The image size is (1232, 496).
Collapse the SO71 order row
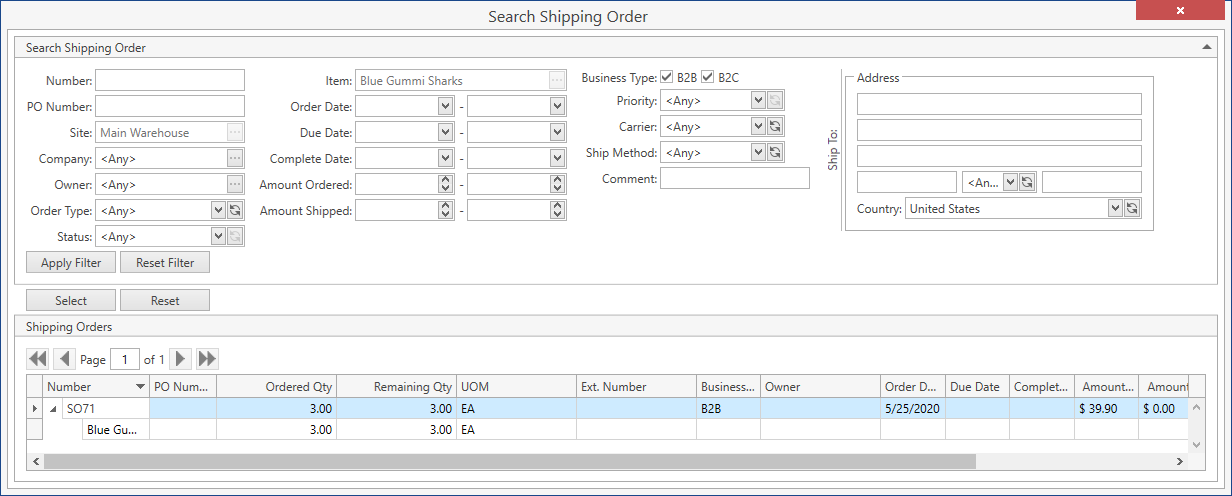[x=54, y=409]
